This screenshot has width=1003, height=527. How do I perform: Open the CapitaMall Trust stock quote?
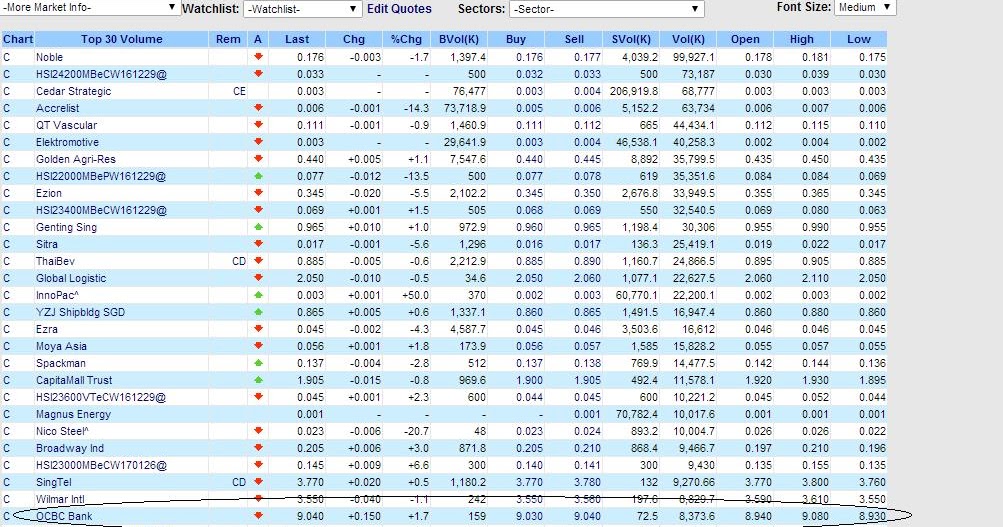tap(74, 380)
